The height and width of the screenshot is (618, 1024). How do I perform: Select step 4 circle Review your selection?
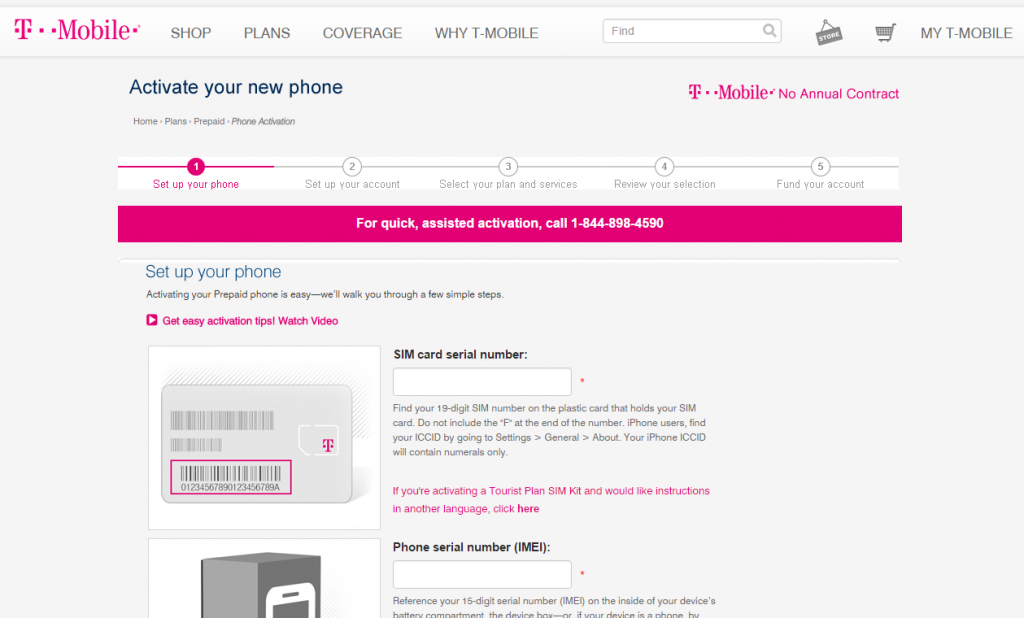pos(664,167)
